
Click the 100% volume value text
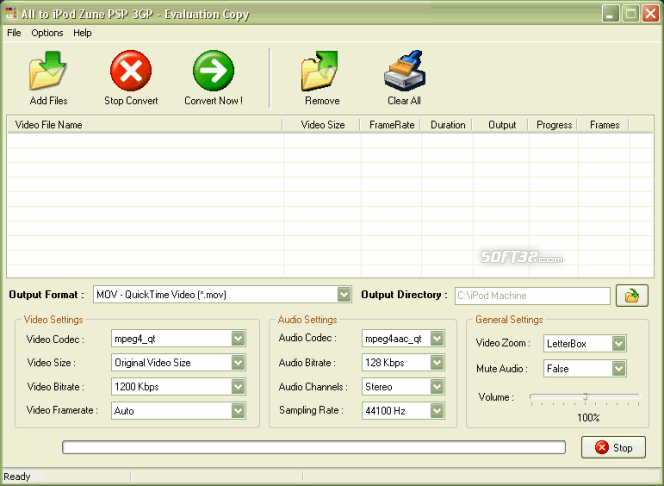(588, 418)
